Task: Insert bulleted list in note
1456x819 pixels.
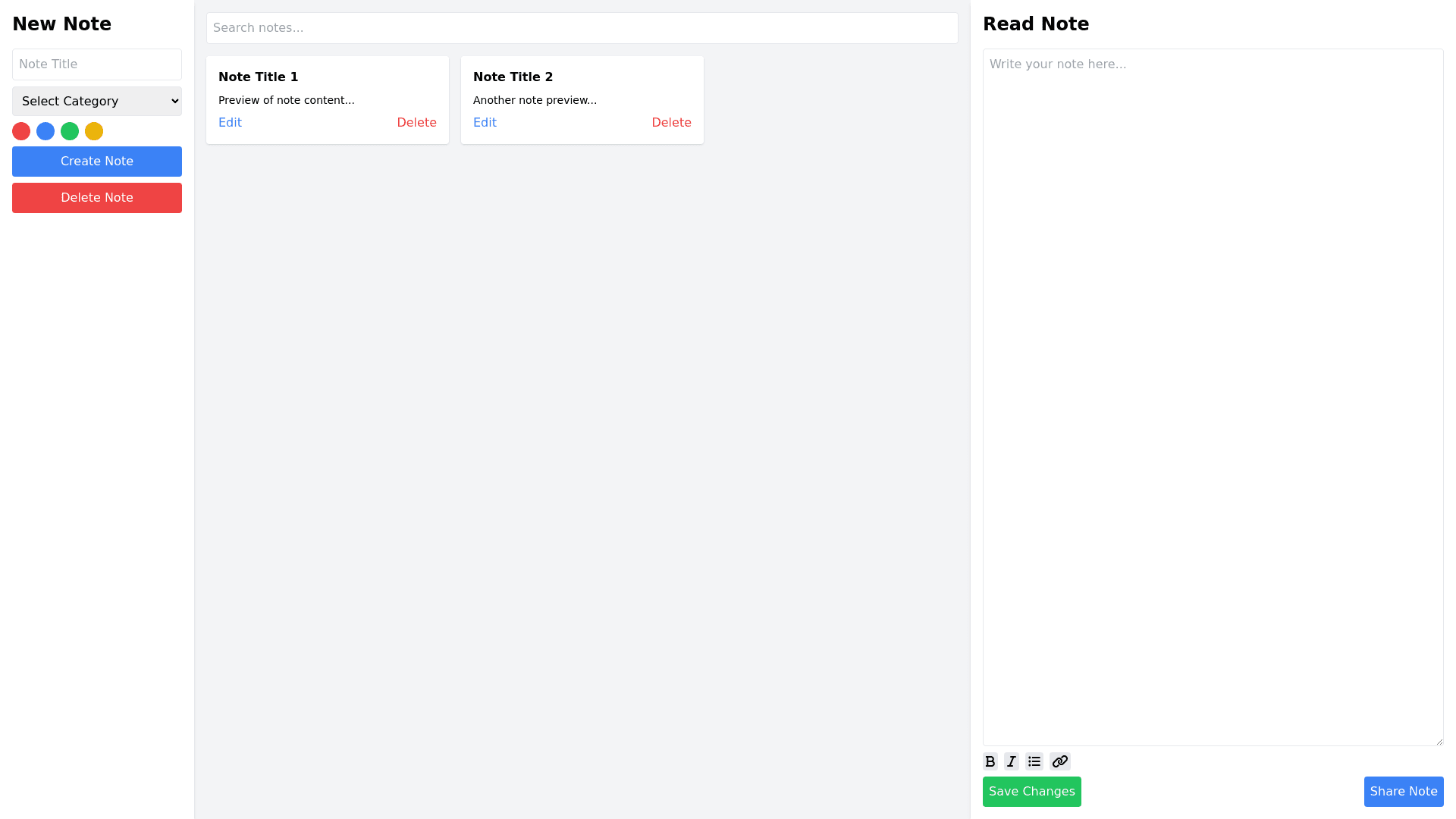Action: (1034, 761)
